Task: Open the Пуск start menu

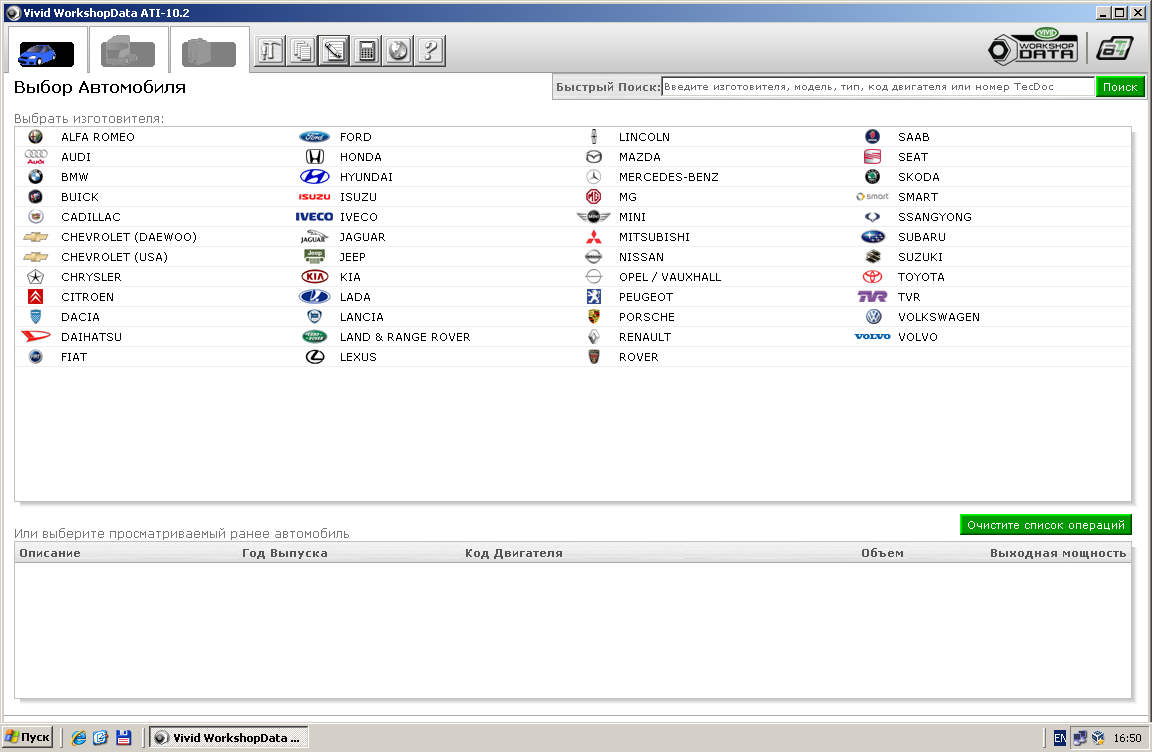Action: point(28,737)
